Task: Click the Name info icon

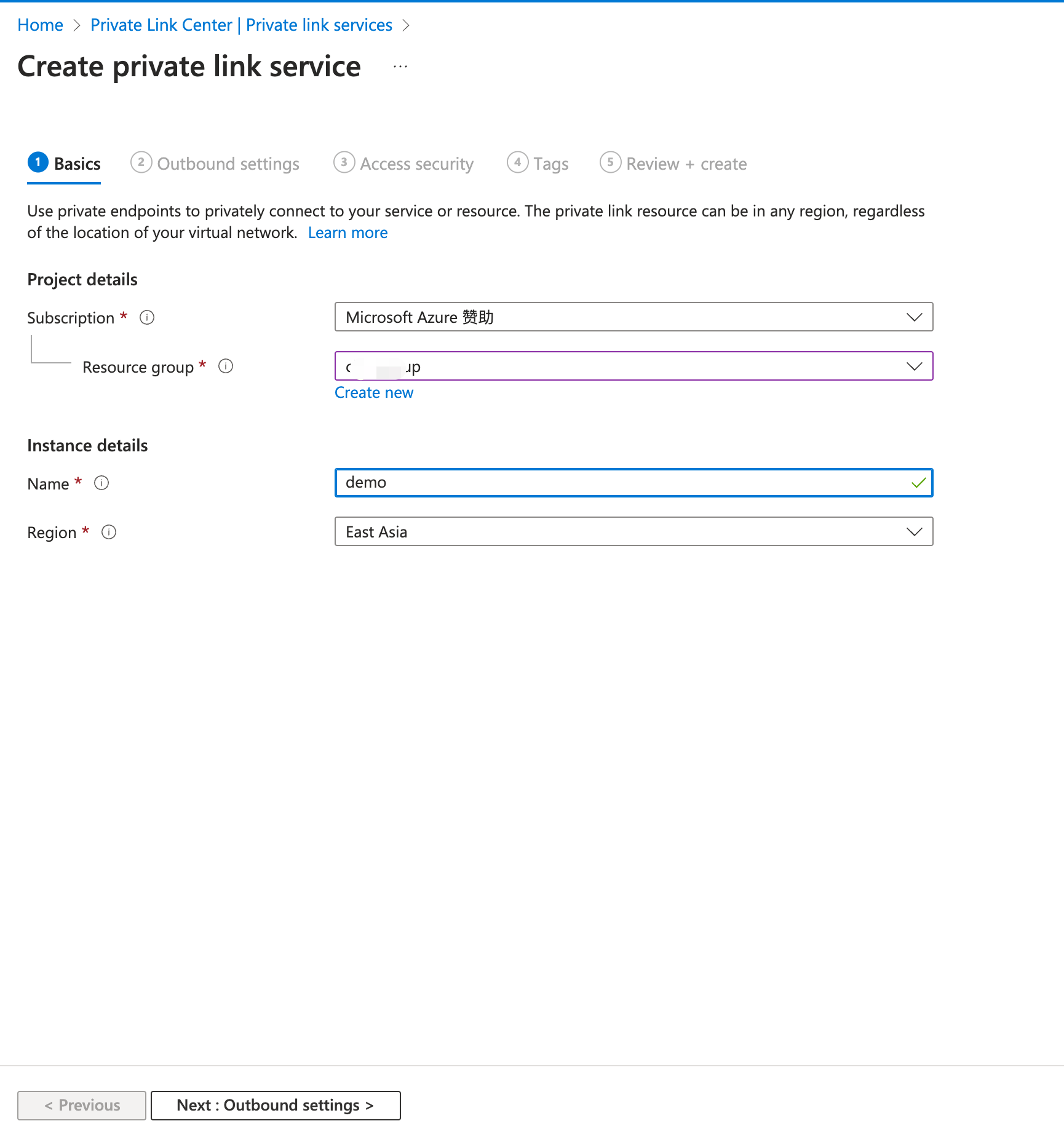Action: 101,483
